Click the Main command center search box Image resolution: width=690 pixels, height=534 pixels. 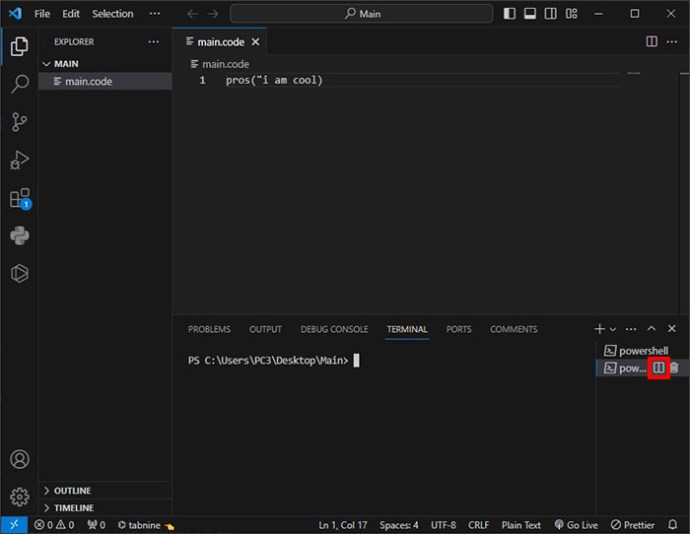tap(361, 14)
